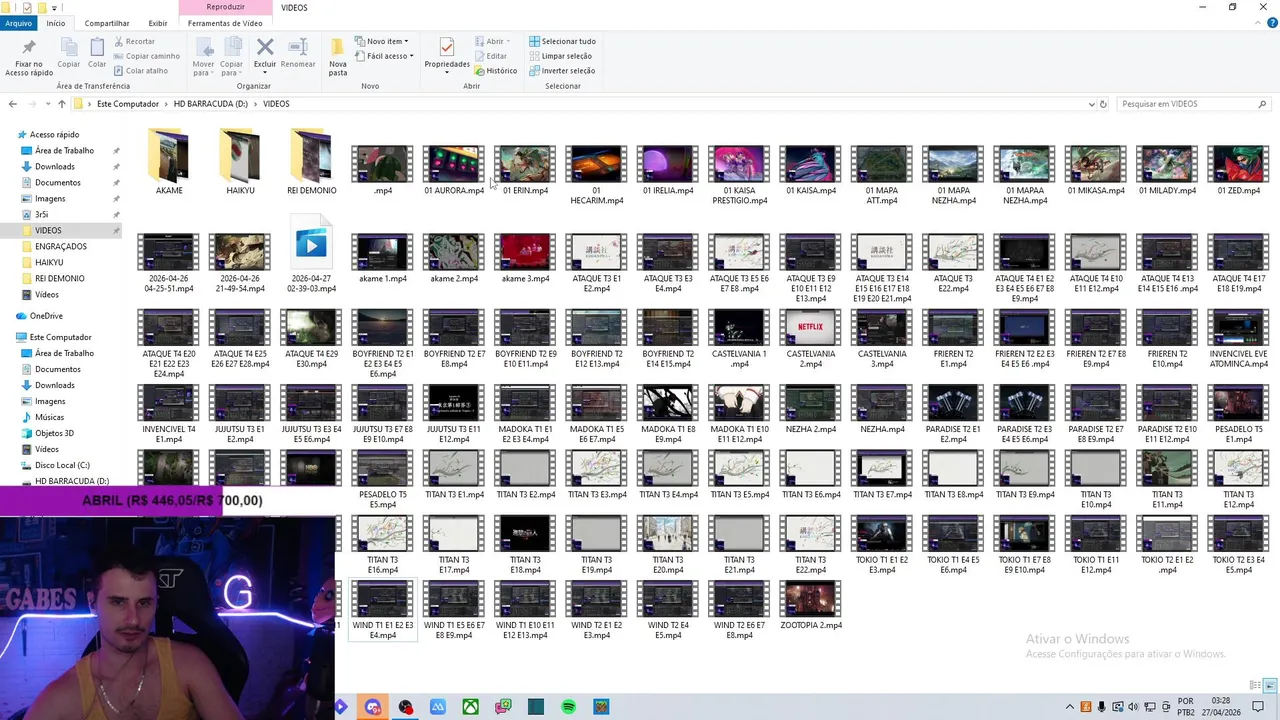Click the POR PTB2 language indicator
Viewport: 1280px width, 720px height.
coord(1185,707)
